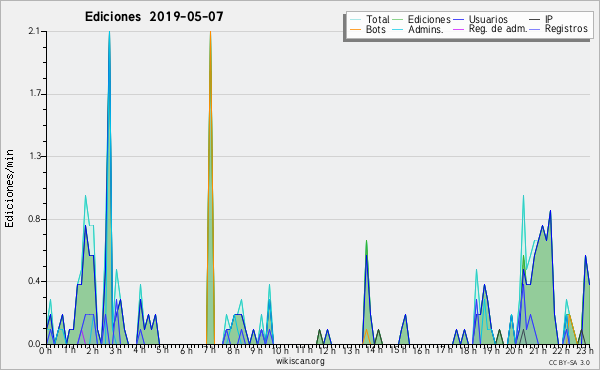600x370 pixels.
Task: Click the orange Bots legend line swatch
Action: coord(355,29)
